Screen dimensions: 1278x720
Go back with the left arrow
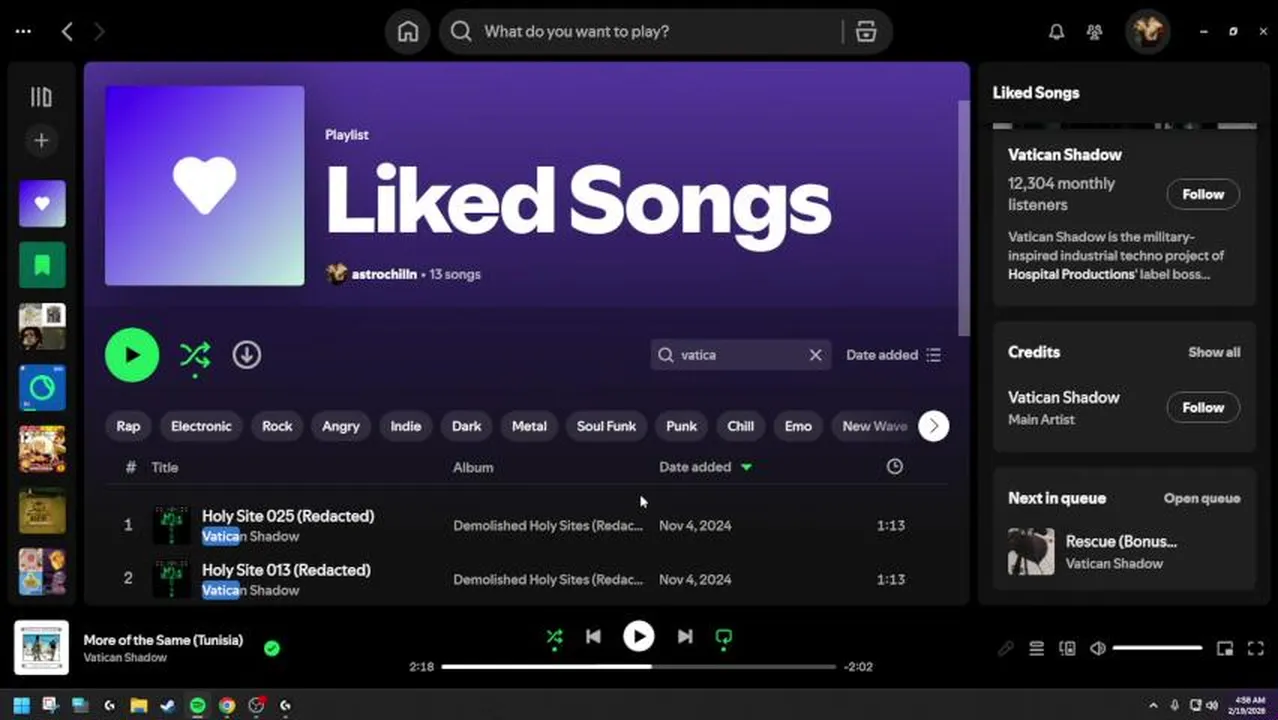click(67, 31)
